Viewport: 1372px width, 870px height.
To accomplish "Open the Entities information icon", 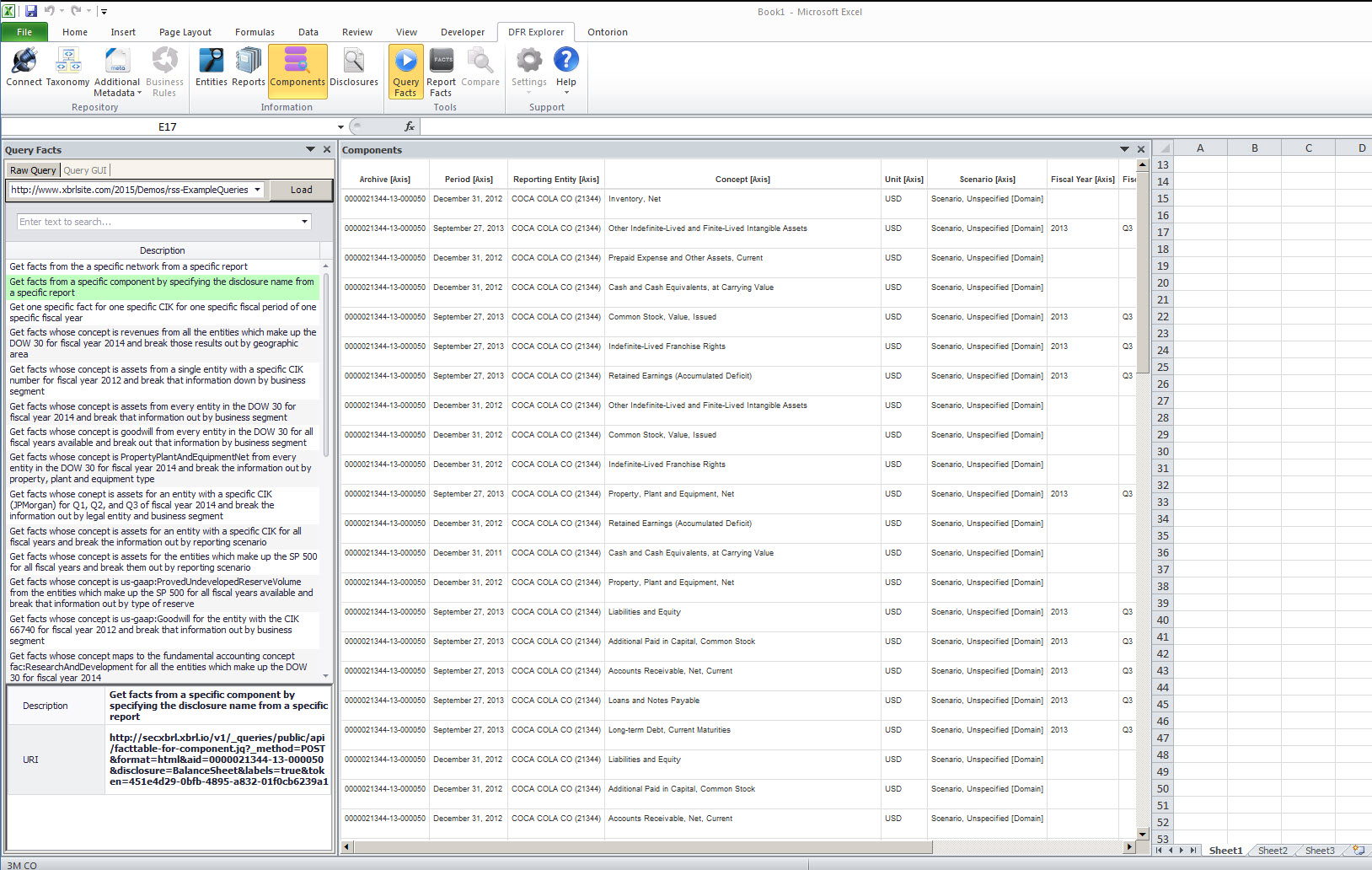I will pyautogui.click(x=211, y=67).
